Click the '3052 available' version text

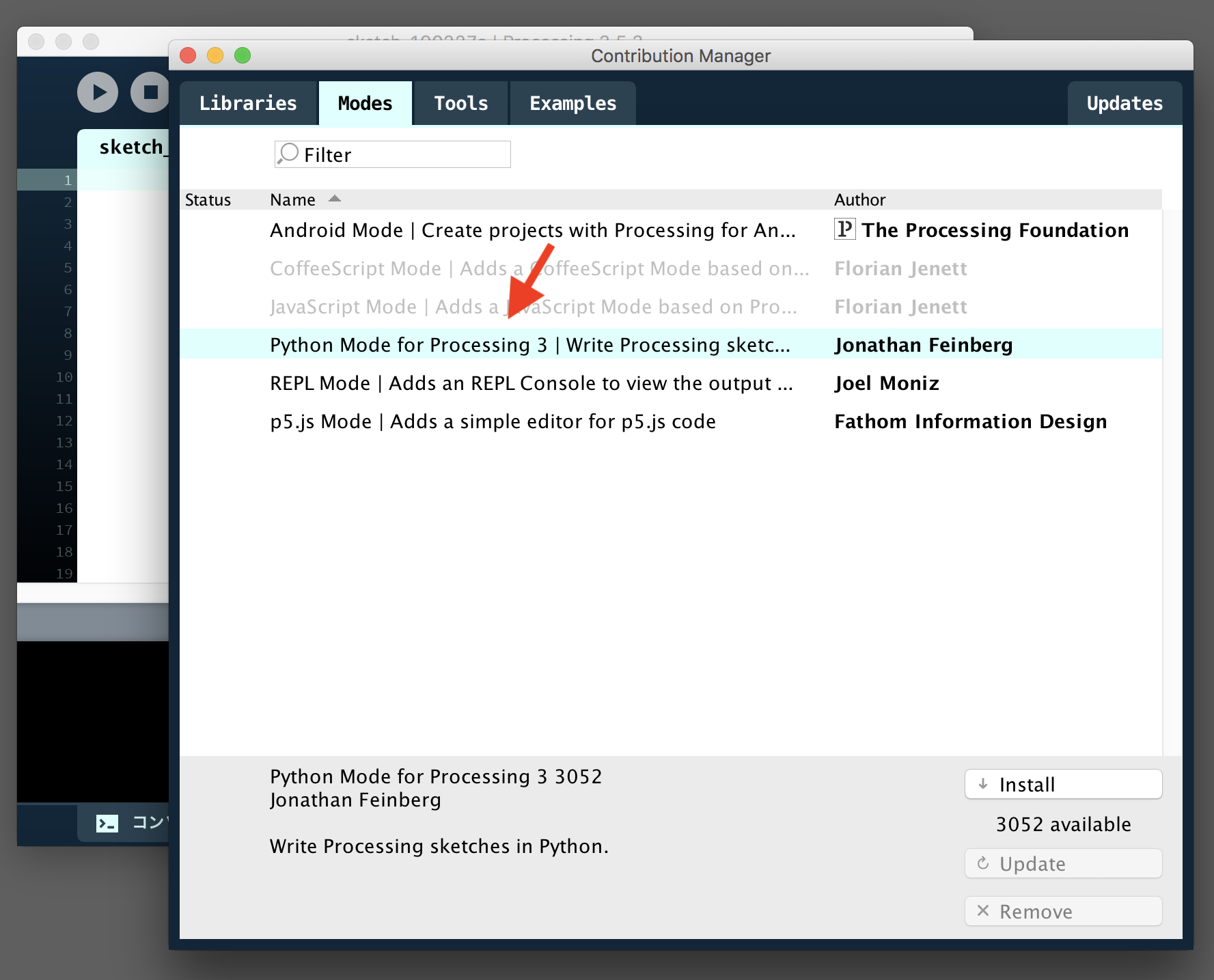point(1063,824)
